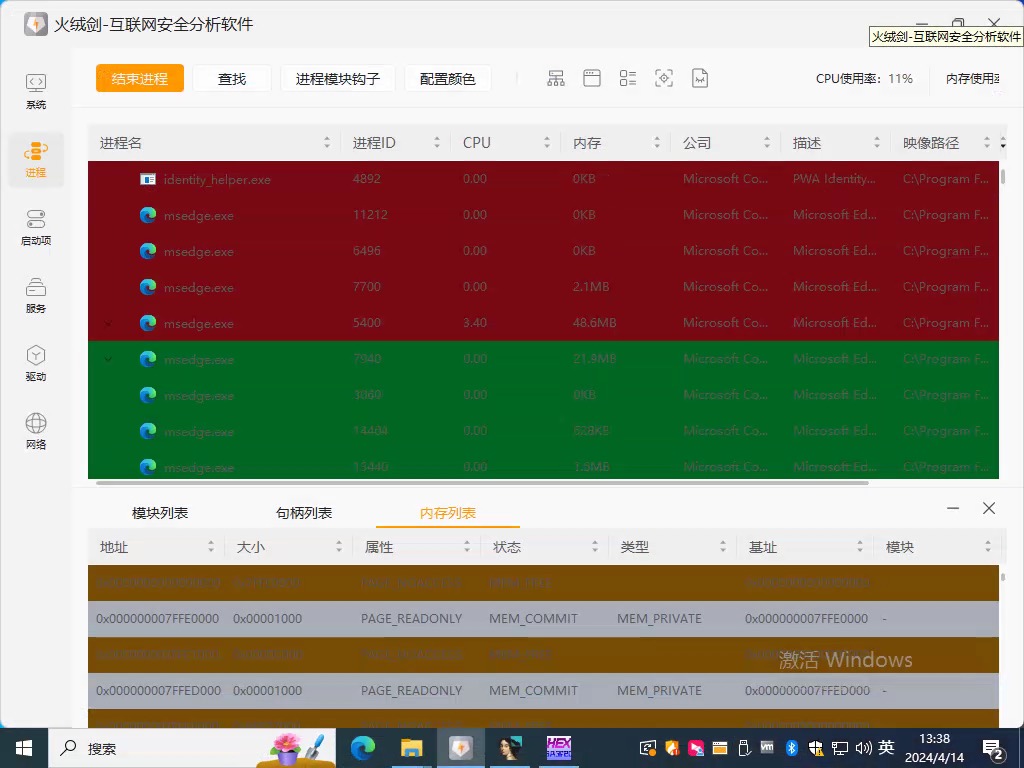Sort by the 映像路径 column header
This screenshot has width=1024, height=768.
(x=945, y=143)
